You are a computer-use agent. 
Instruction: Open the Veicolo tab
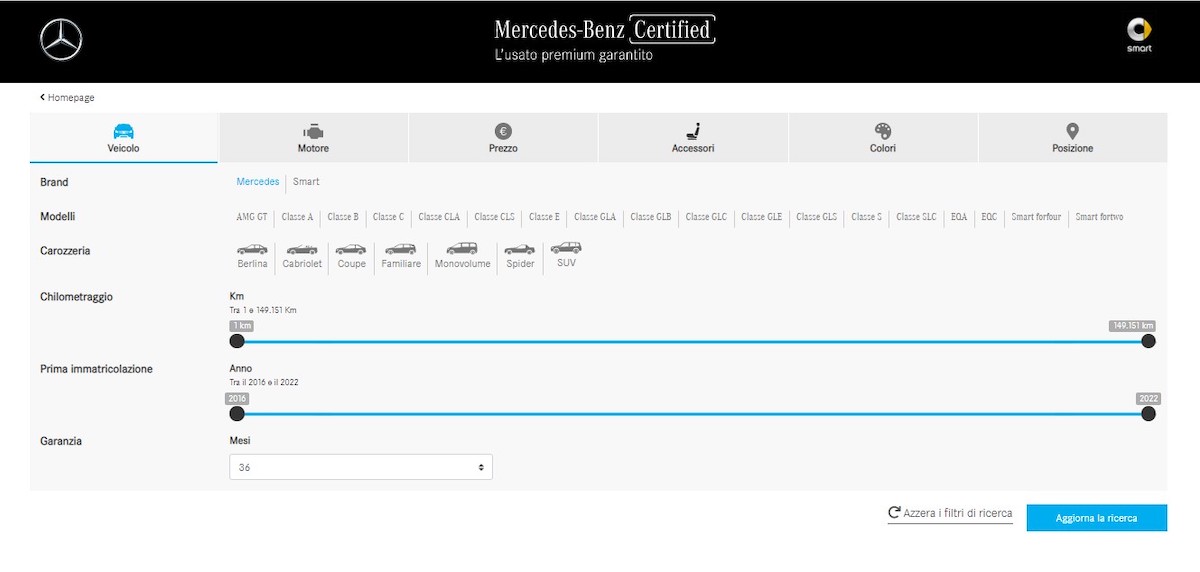tap(124, 138)
